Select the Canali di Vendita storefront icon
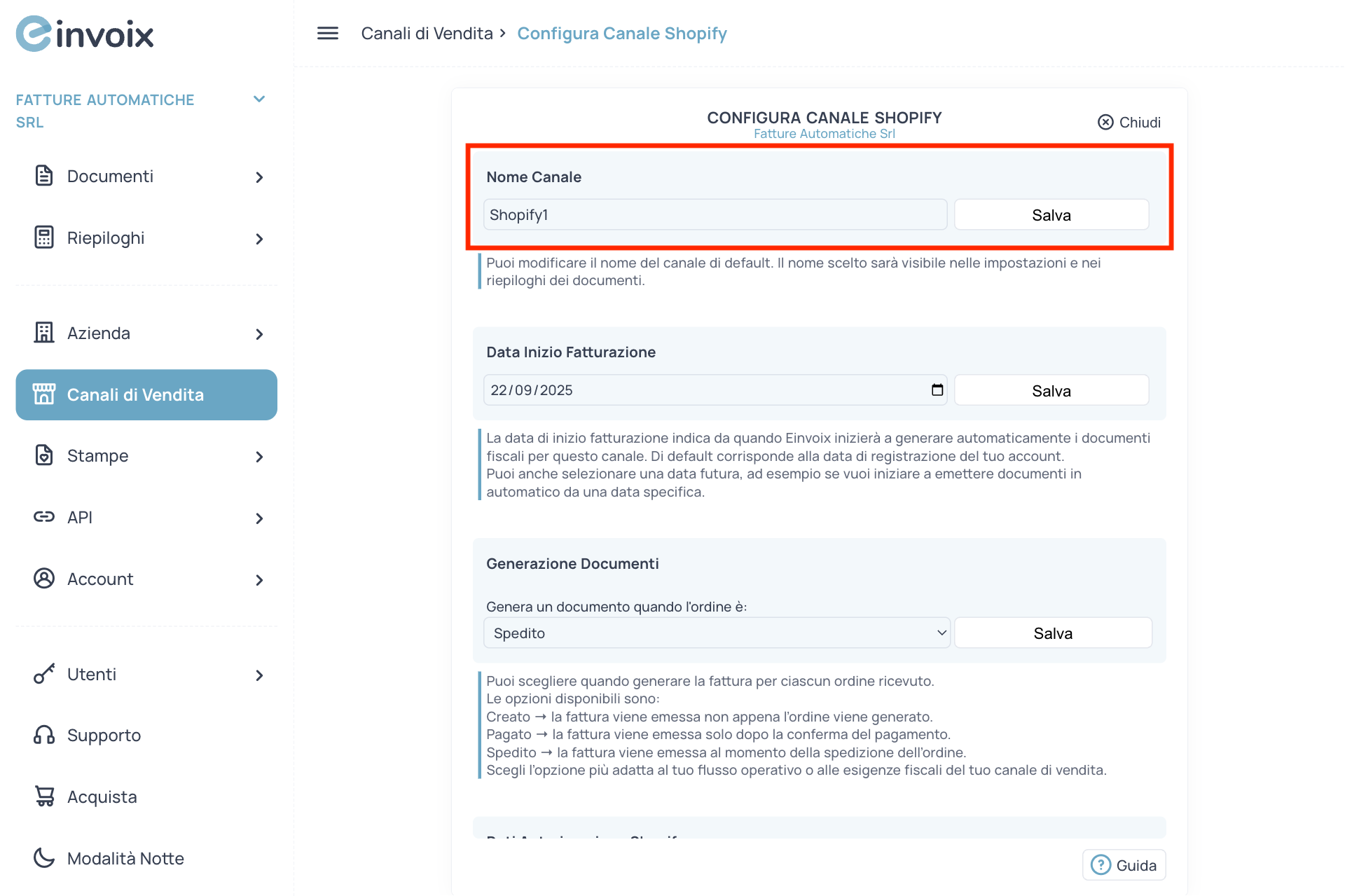The image size is (1345, 896). click(x=44, y=394)
